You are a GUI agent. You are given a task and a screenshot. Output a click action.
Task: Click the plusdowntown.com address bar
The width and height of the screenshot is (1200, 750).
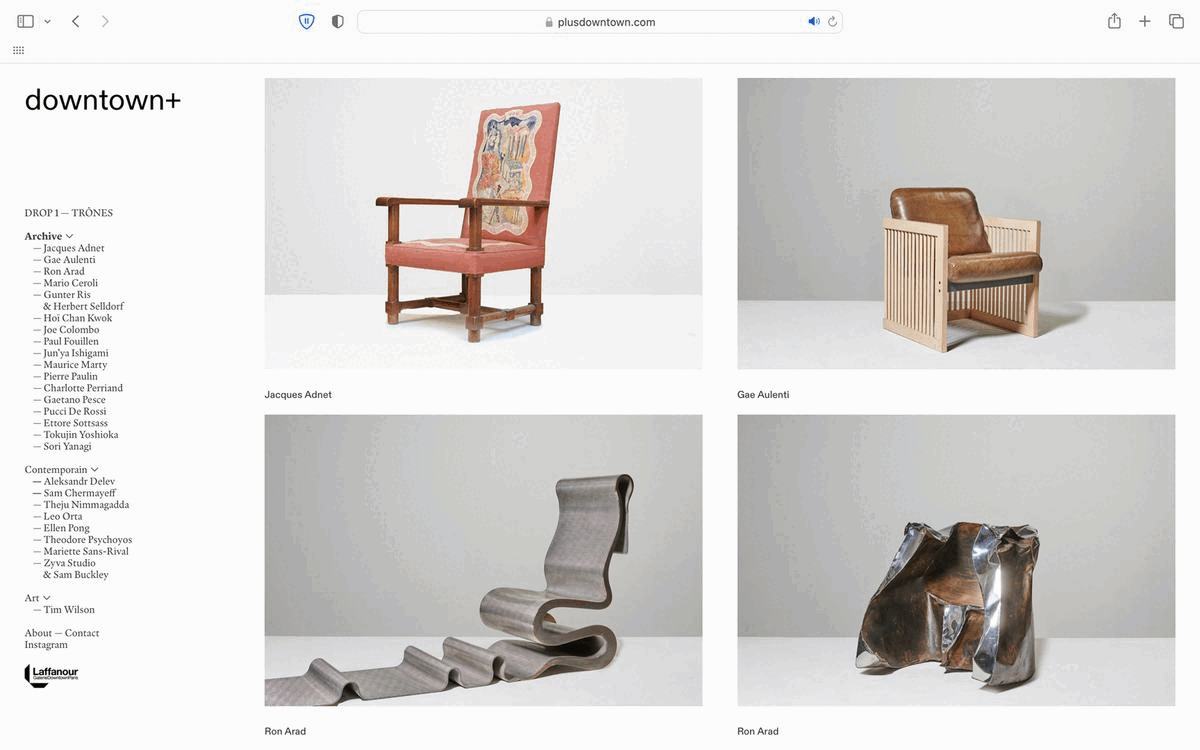600,22
